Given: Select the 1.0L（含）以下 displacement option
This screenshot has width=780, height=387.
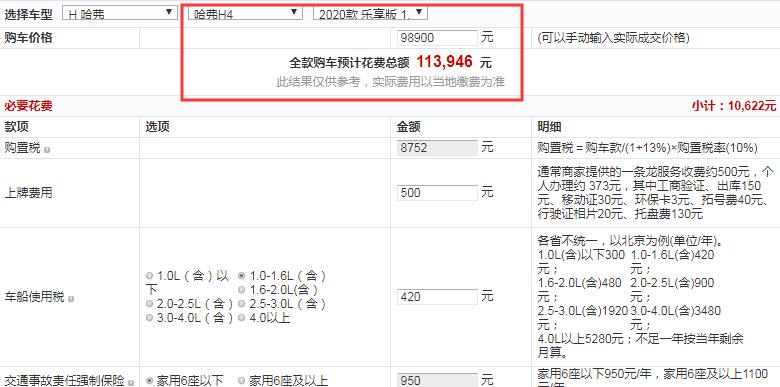Looking at the screenshot, I should pyautogui.click(x=150, y=276).
